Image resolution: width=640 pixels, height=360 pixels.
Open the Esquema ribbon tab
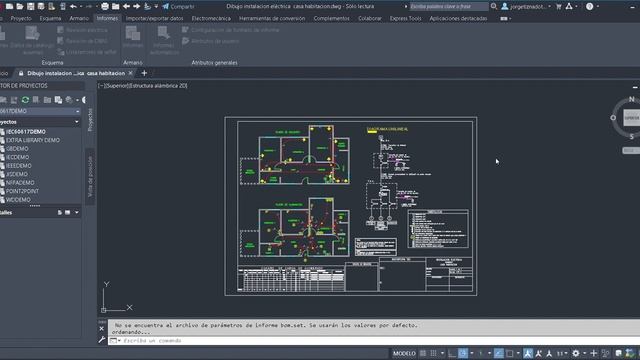(x=50, y=18)
